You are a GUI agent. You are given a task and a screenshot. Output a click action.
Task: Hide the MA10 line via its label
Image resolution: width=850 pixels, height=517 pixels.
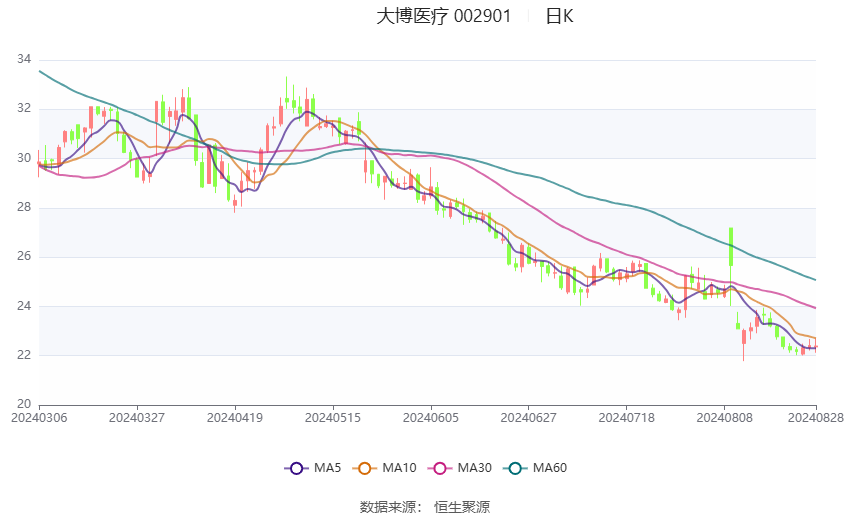(400, 468)
